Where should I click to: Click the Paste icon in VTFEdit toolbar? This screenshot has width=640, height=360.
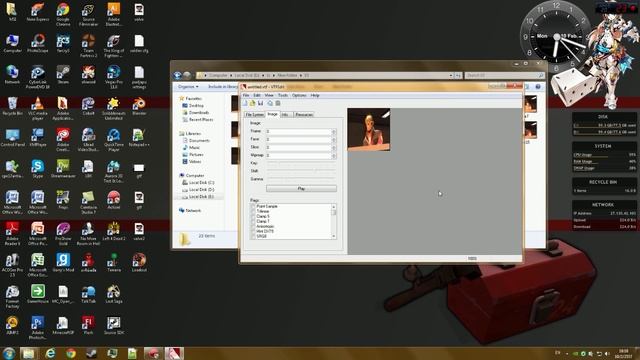click(x=278, y=104)
